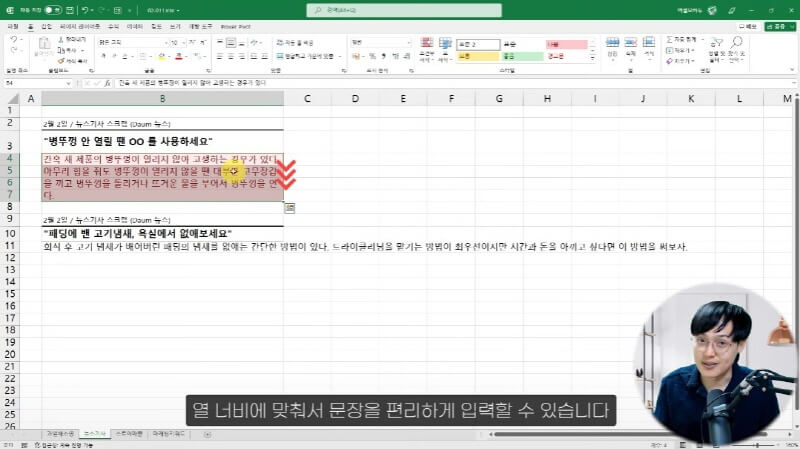Click the Fill (채우기) button in editing group

(681, 50)
